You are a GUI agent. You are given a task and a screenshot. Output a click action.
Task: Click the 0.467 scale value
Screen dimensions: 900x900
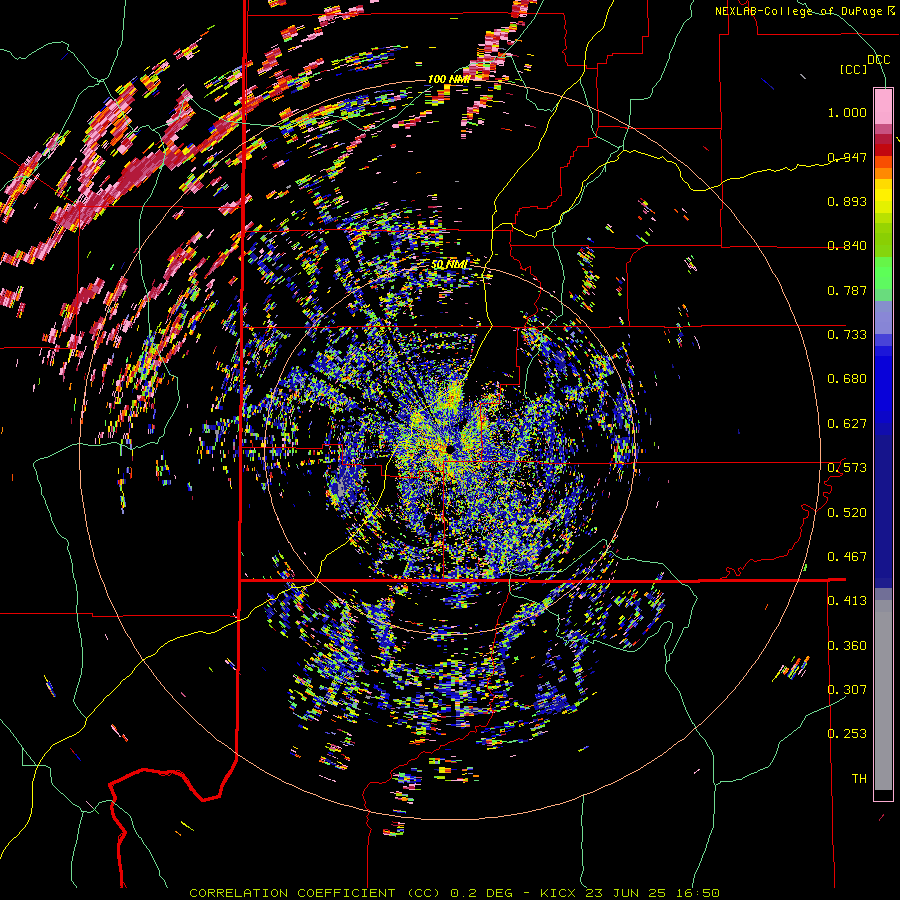pyautogui.click(x=847, y=556)
